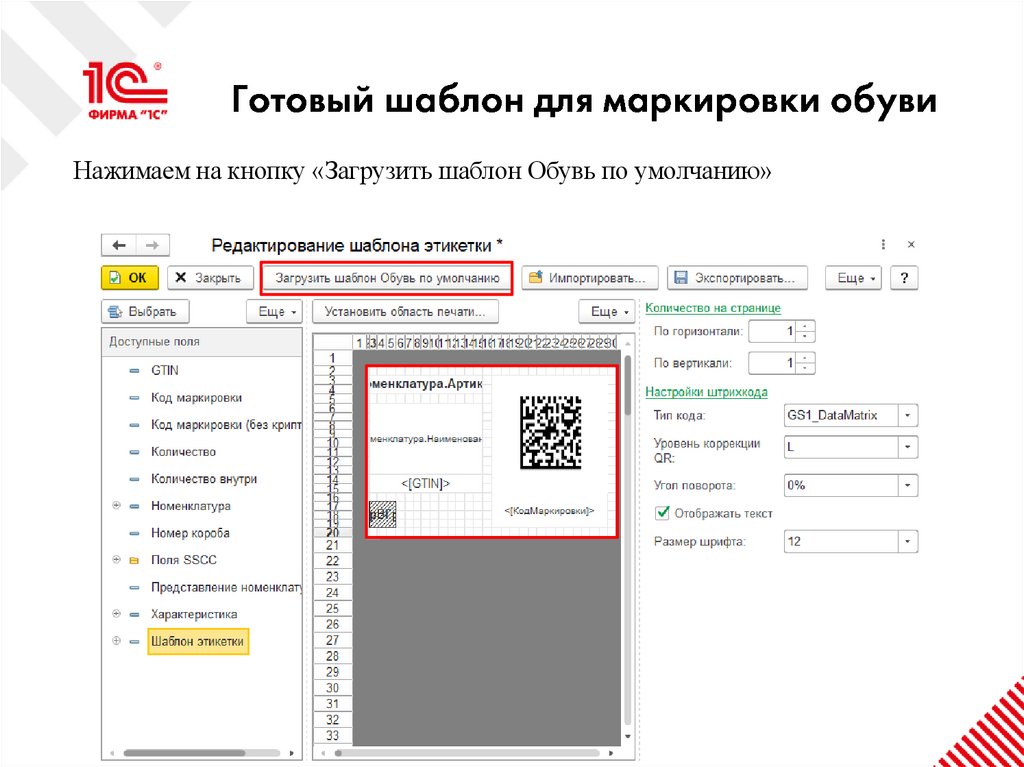Image resolution: width=1024 pixels, height=767 pixels.
Task: Open Тип кода GS1_DataMatrix dropdown
Action: click(908, 415)
